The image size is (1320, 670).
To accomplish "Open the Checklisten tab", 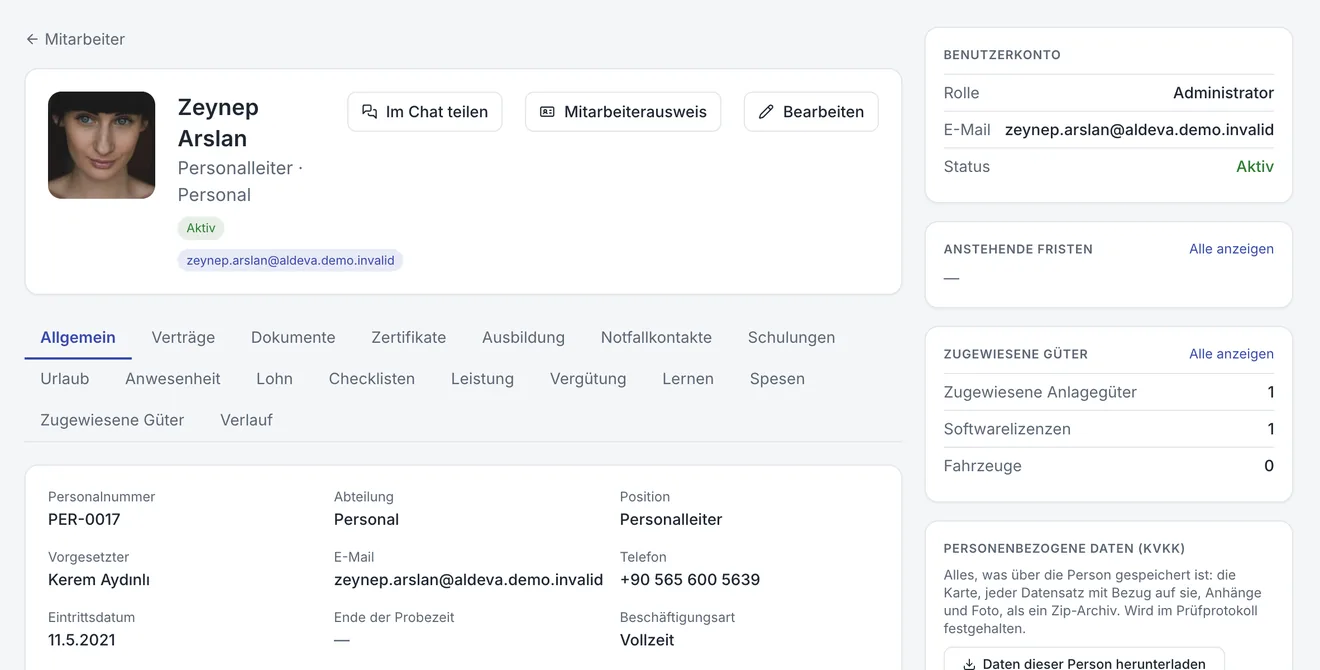I will click(x=372, y=379).
